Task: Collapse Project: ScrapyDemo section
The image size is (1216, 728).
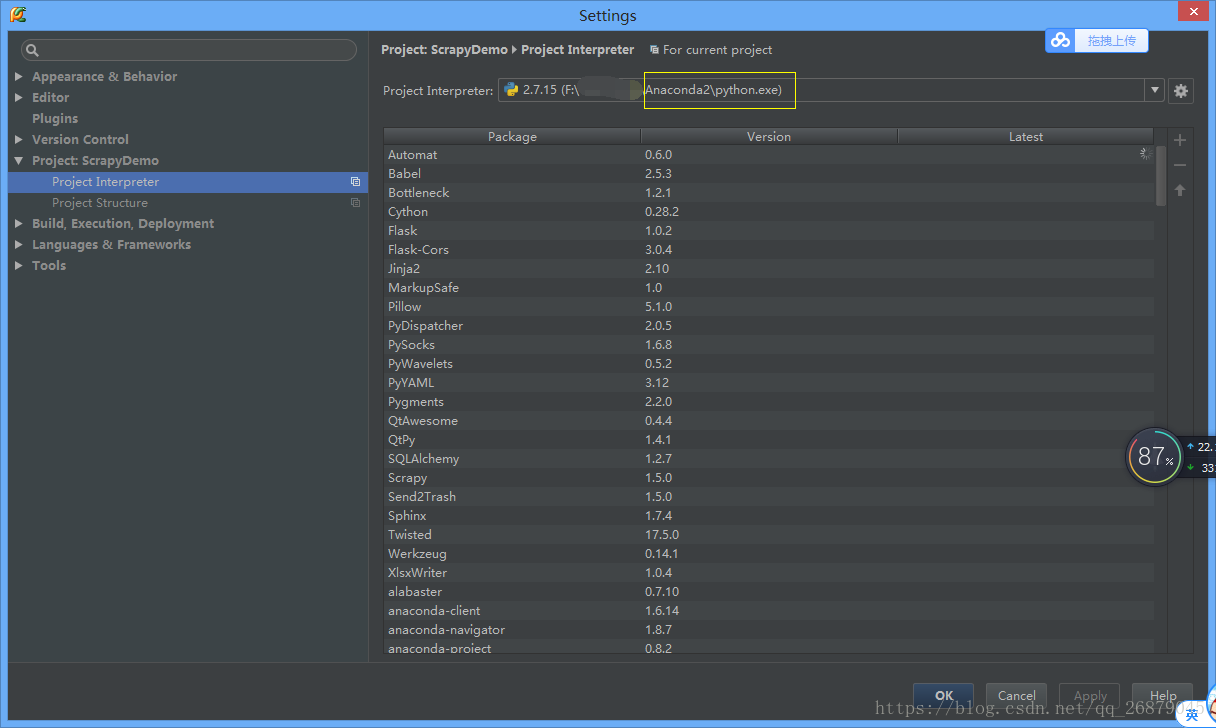Action: tap(19, 161)
